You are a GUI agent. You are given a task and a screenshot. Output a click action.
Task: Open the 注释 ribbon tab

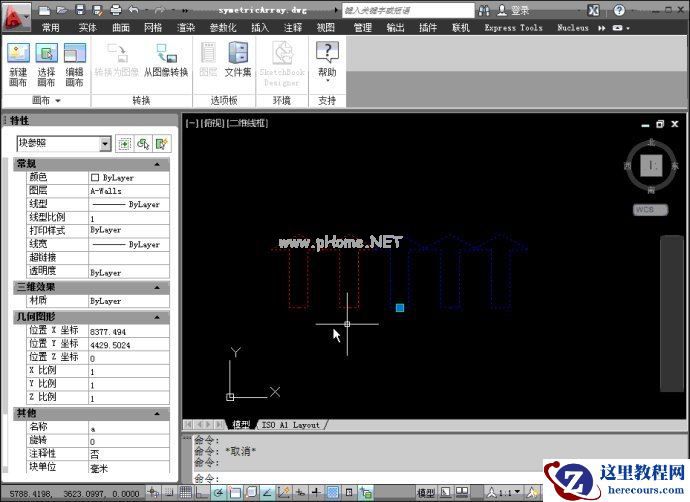[293, 28]
